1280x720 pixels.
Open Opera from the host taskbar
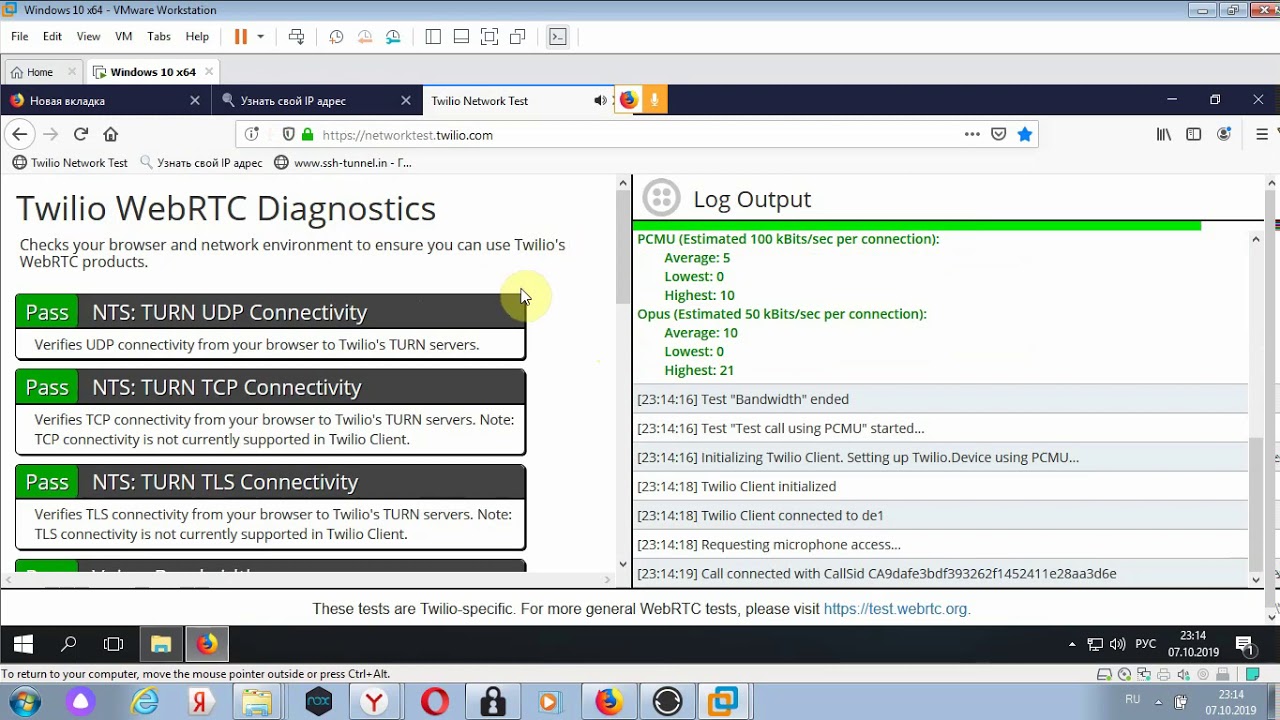[x=435, y=702]
